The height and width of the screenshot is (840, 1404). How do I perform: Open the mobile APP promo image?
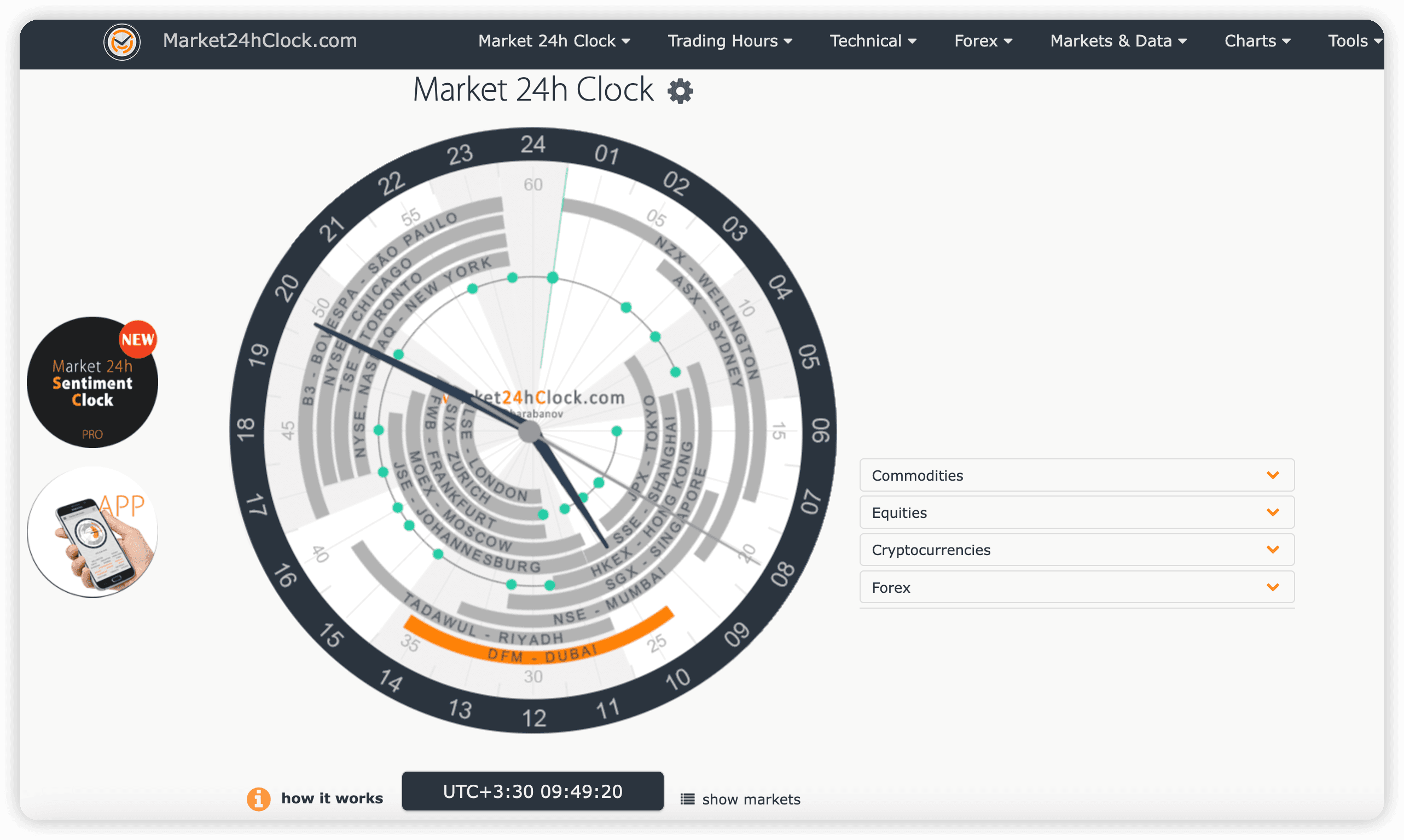click(x=92, y=532)
